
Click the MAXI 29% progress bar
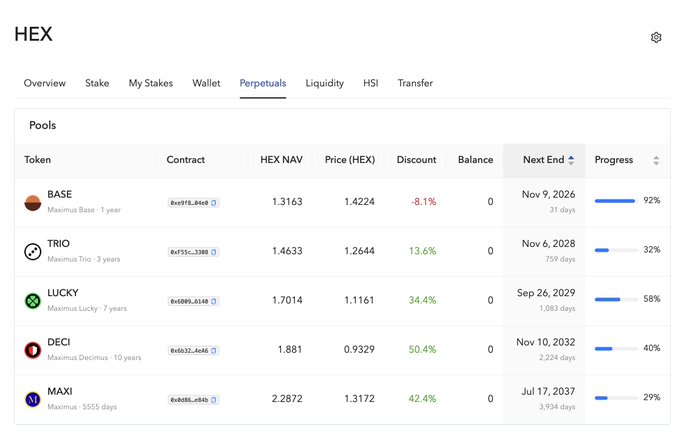pos(616,398)
